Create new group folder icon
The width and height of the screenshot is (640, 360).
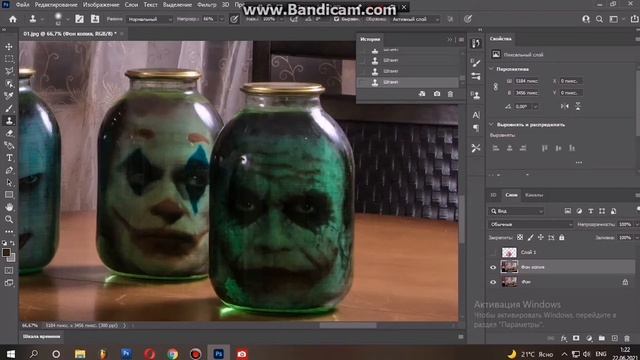(602, 338)
